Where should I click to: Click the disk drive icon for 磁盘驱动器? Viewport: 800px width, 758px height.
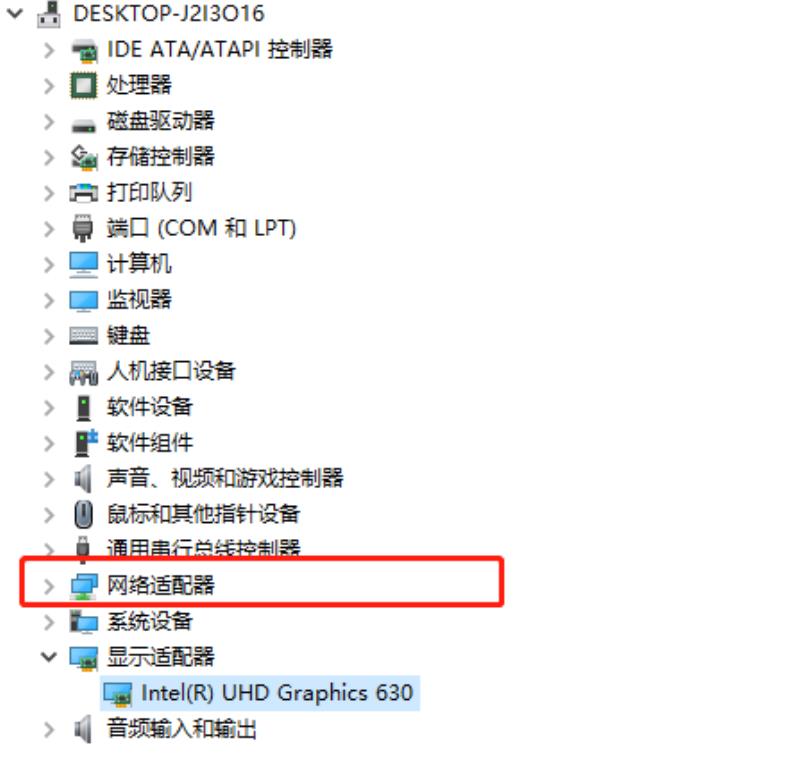coord(83,125)
